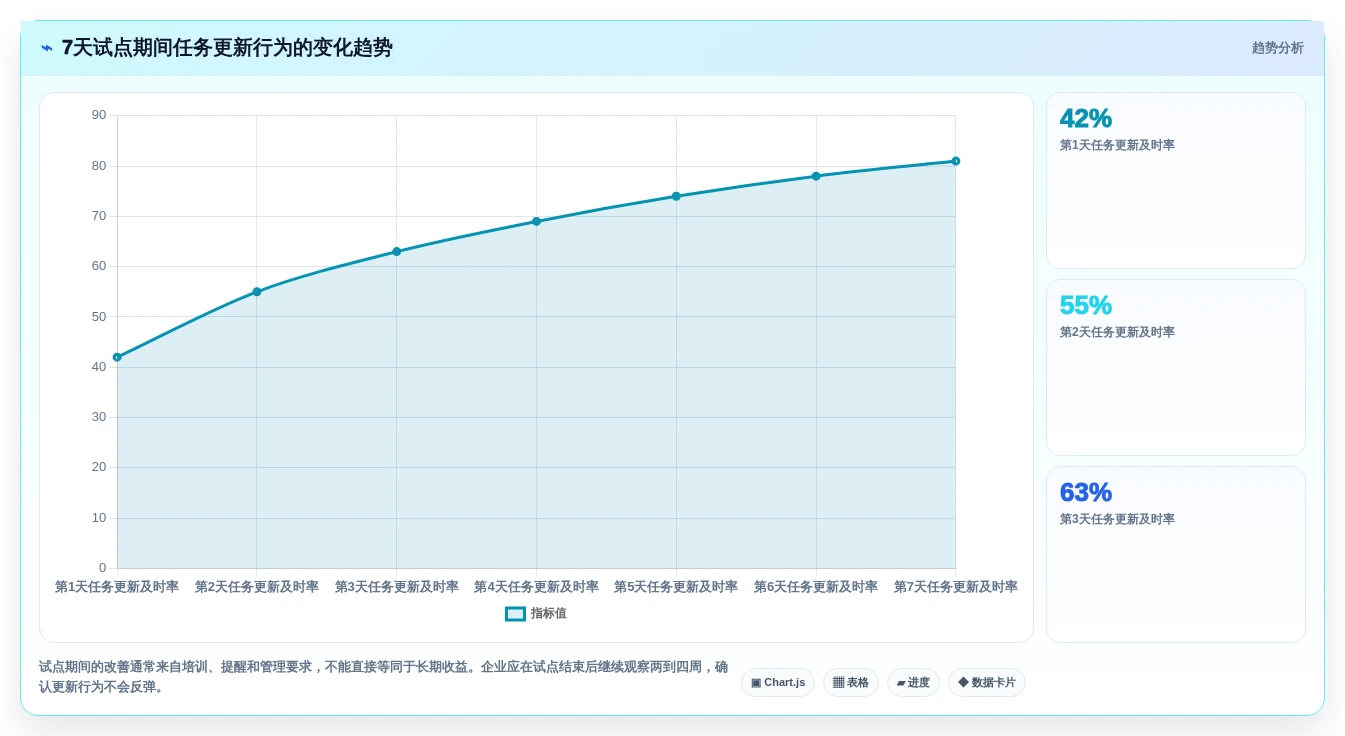Select the 数据卡片 tag chip
Image resolution: width=1345 pixels, height=736 pixels.
pos(987,682)
